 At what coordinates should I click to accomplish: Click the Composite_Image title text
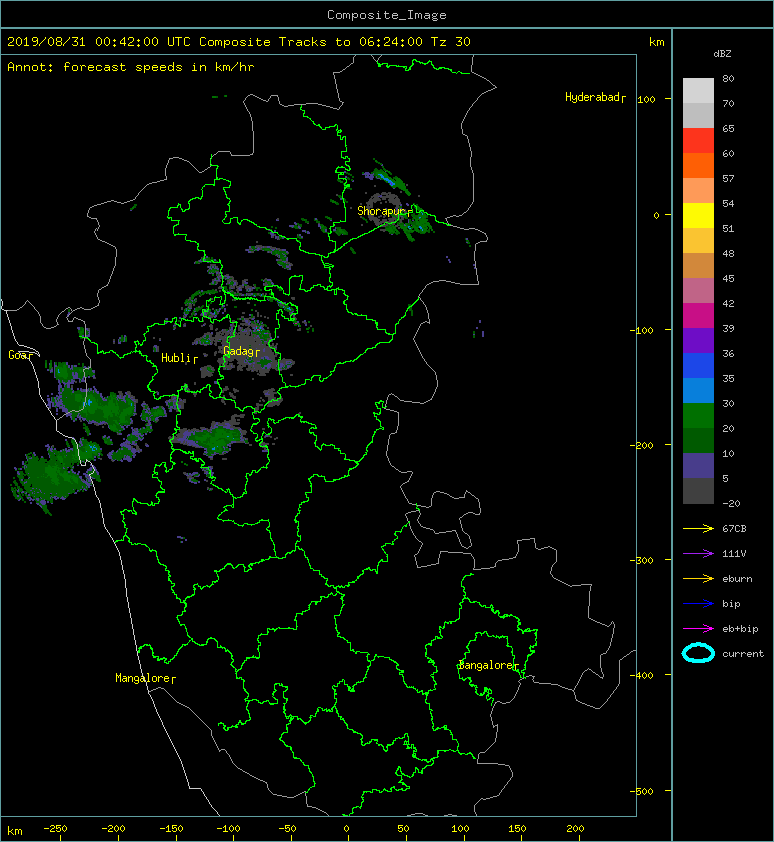coord(387,15)
